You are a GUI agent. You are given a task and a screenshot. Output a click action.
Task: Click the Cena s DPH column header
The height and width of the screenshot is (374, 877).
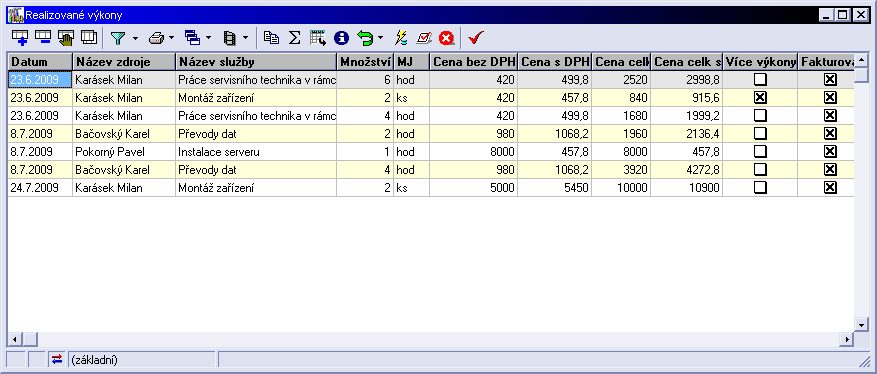555,61
